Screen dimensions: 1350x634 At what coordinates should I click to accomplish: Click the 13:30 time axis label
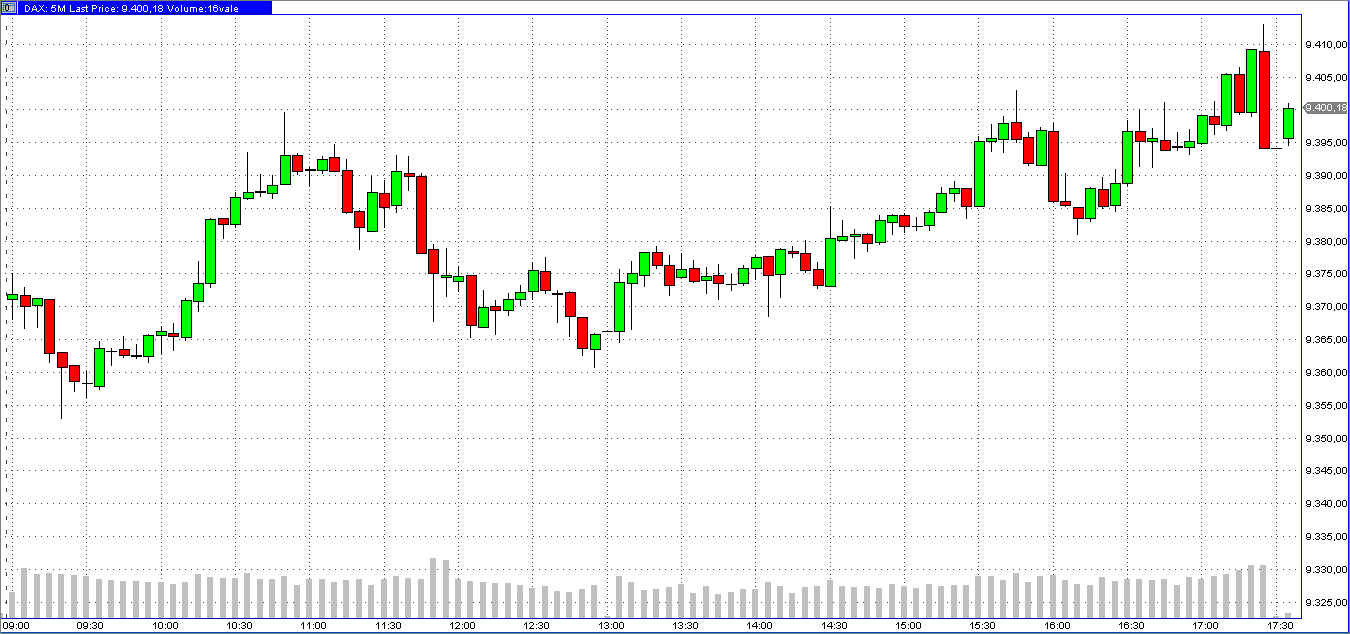[x=685, y=626]
